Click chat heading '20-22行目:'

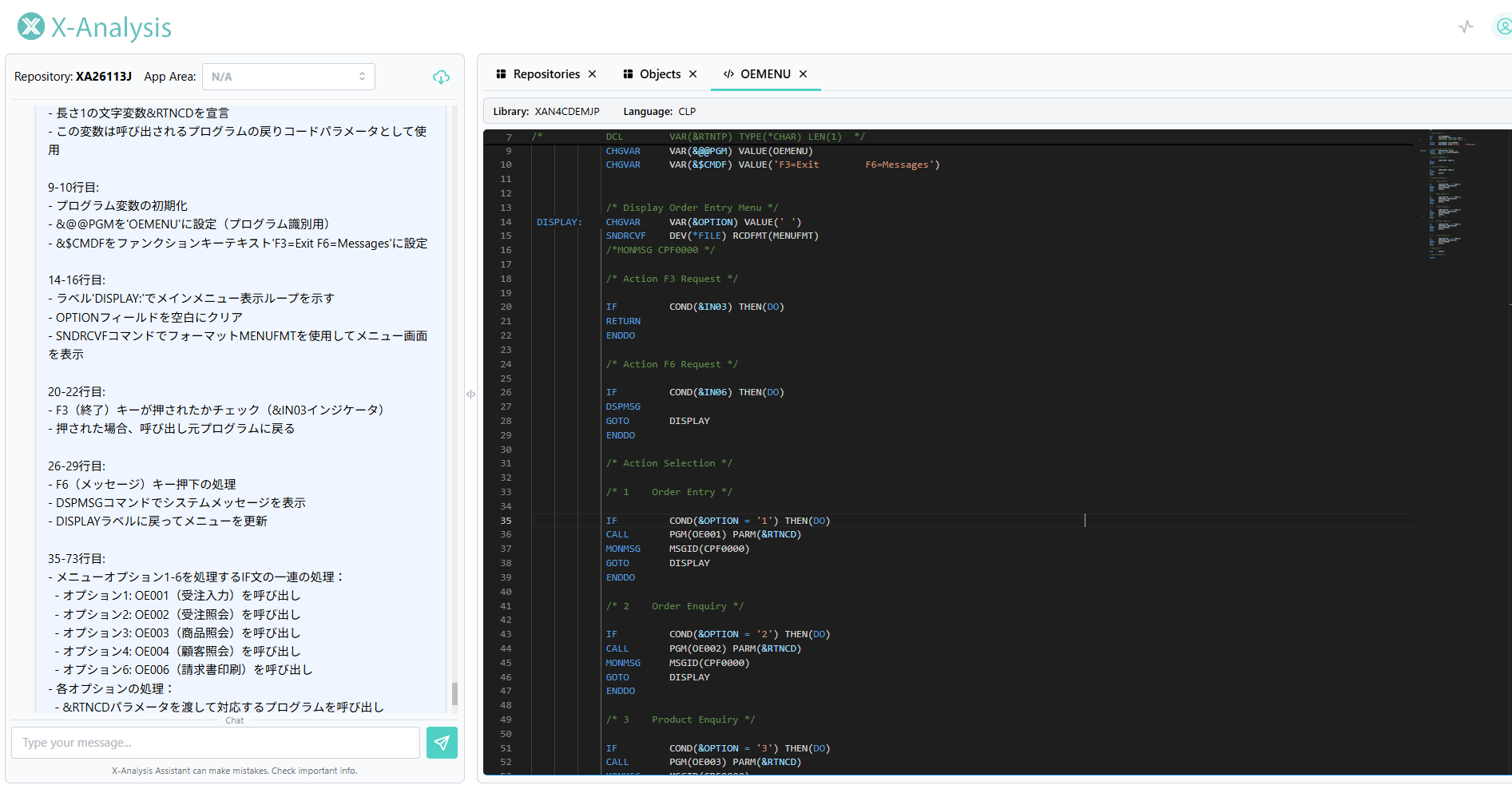click(x=77, y=391)
